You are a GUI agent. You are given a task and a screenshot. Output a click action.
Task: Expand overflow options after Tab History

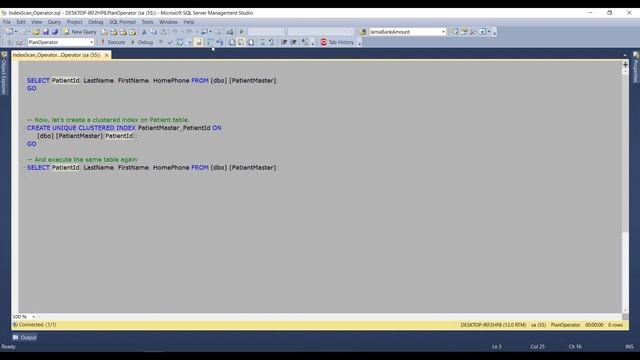[x=359, y=43]
